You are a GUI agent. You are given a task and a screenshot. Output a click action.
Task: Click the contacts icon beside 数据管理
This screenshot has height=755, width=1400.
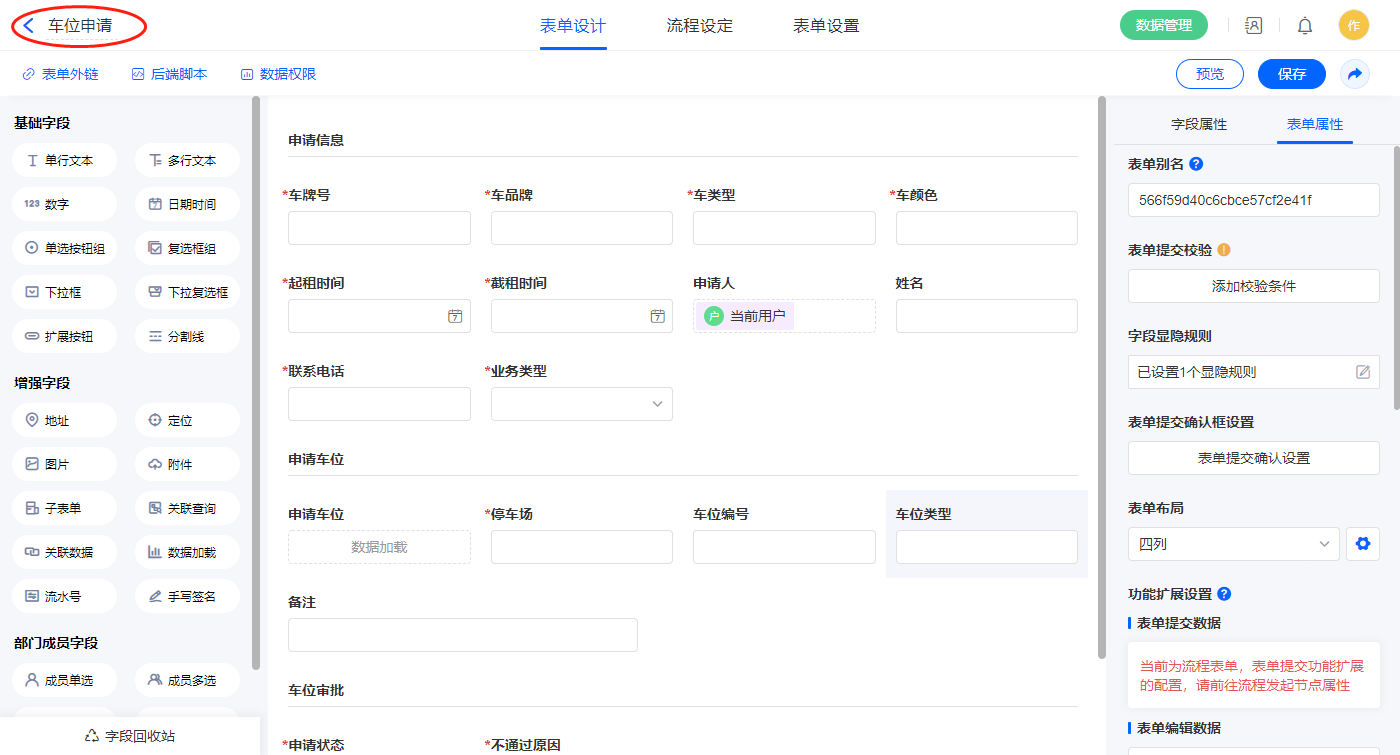(x=1253, y=26)
